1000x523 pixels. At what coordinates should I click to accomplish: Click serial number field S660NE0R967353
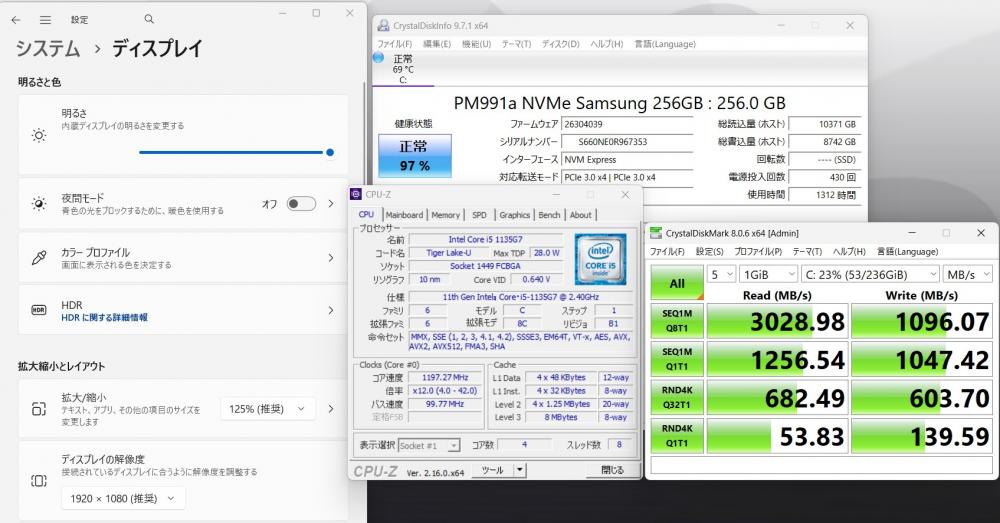627,142
